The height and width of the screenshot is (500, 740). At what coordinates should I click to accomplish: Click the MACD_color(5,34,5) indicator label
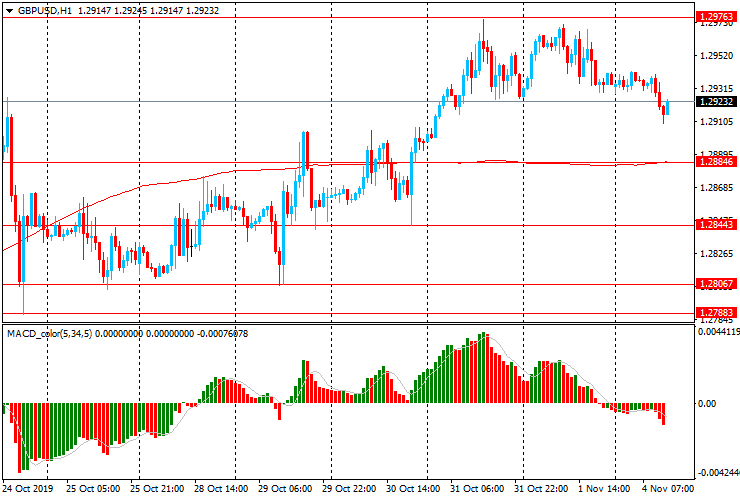pyautogui.click(x=50, y=333)
